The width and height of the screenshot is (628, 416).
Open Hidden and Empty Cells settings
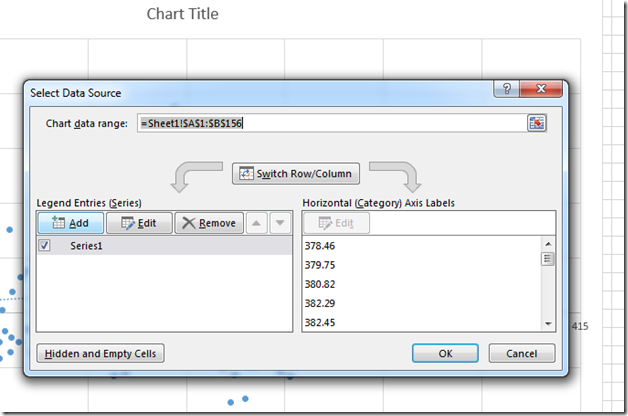coord(100,353)
